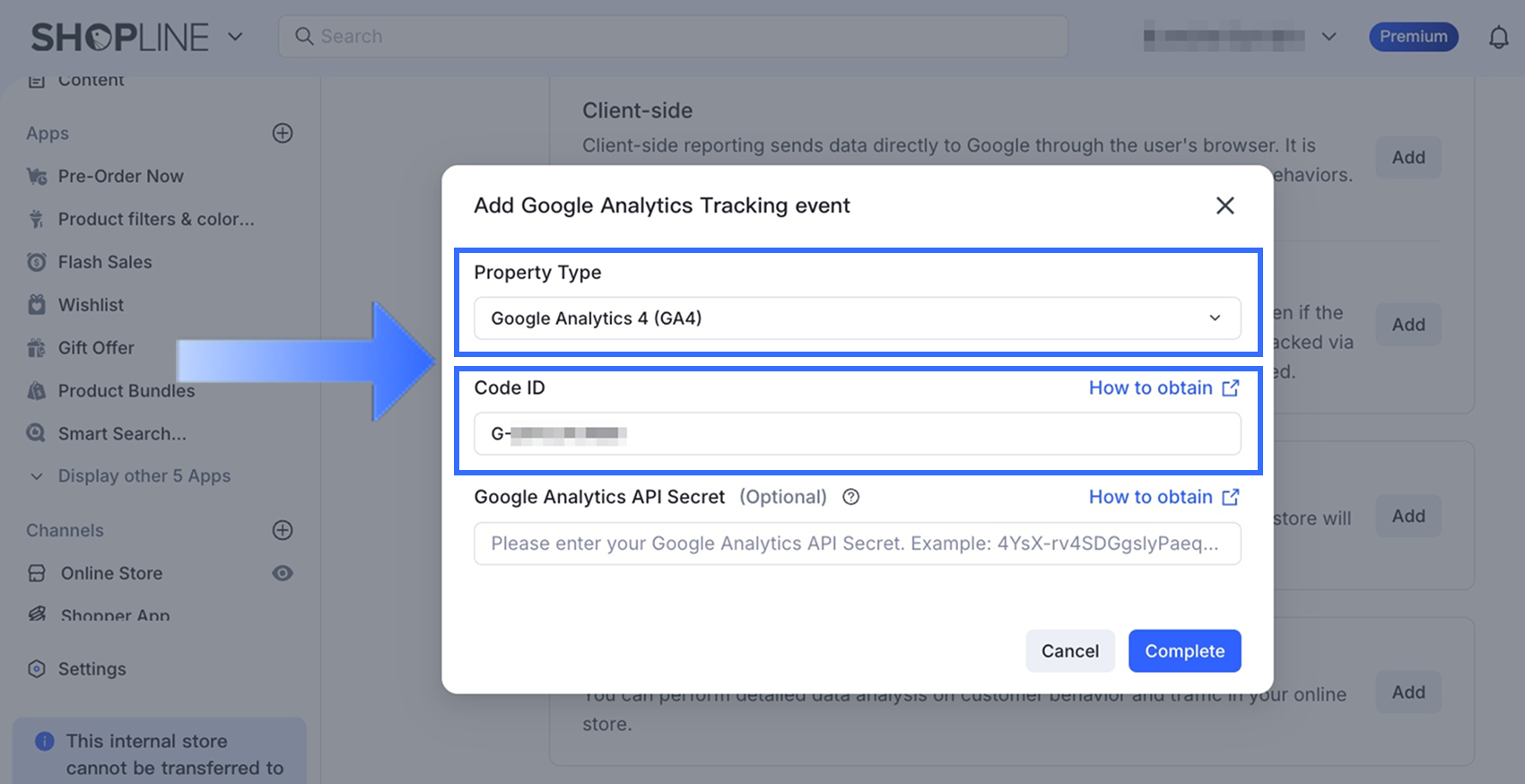Open the SHOPLINE logo dropdown chevron
Screen dimensions: 1525x784
[235, 37]
